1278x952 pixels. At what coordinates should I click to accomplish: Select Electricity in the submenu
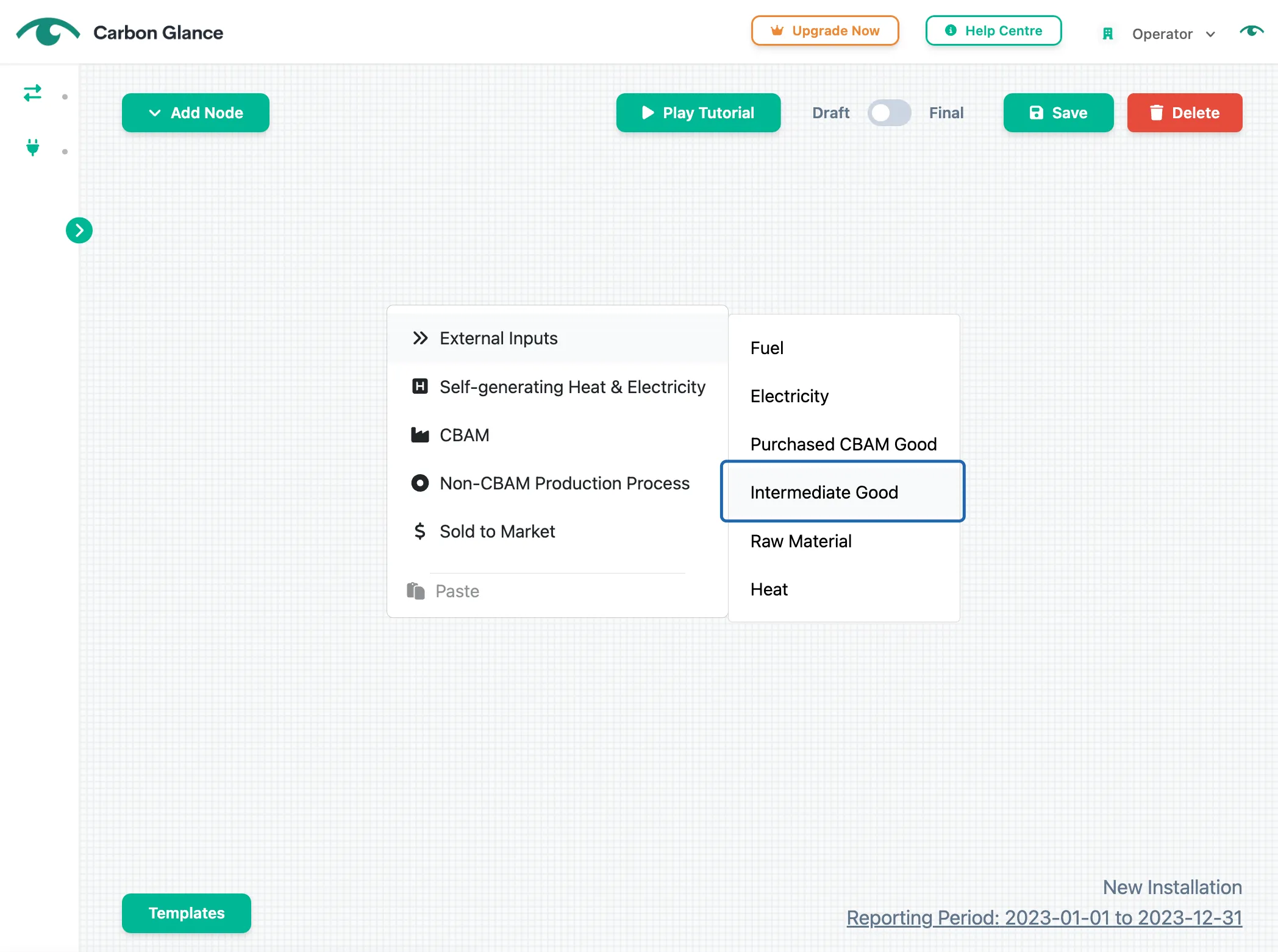point(844,396)
